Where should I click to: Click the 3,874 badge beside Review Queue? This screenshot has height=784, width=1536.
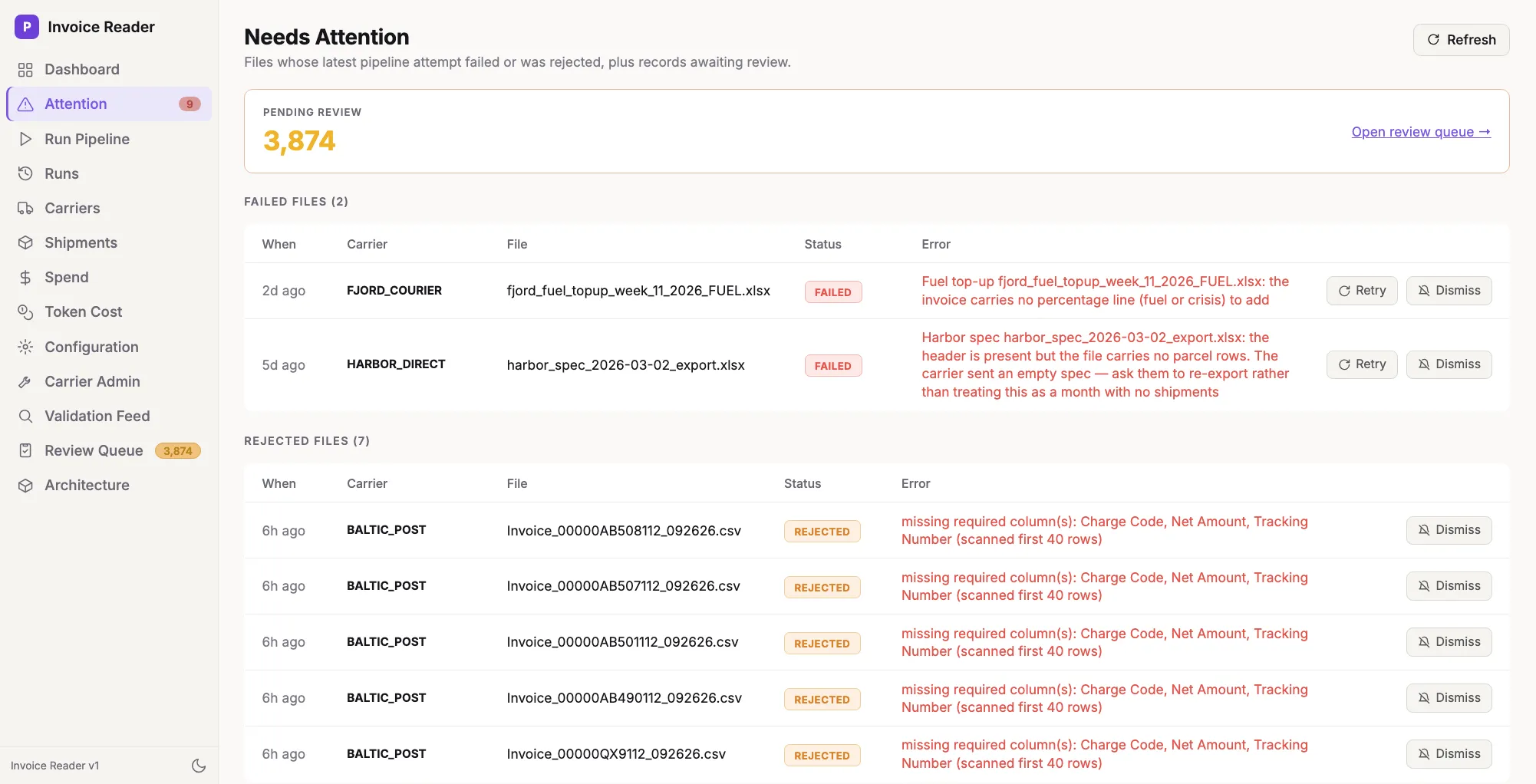pos(178,451)
